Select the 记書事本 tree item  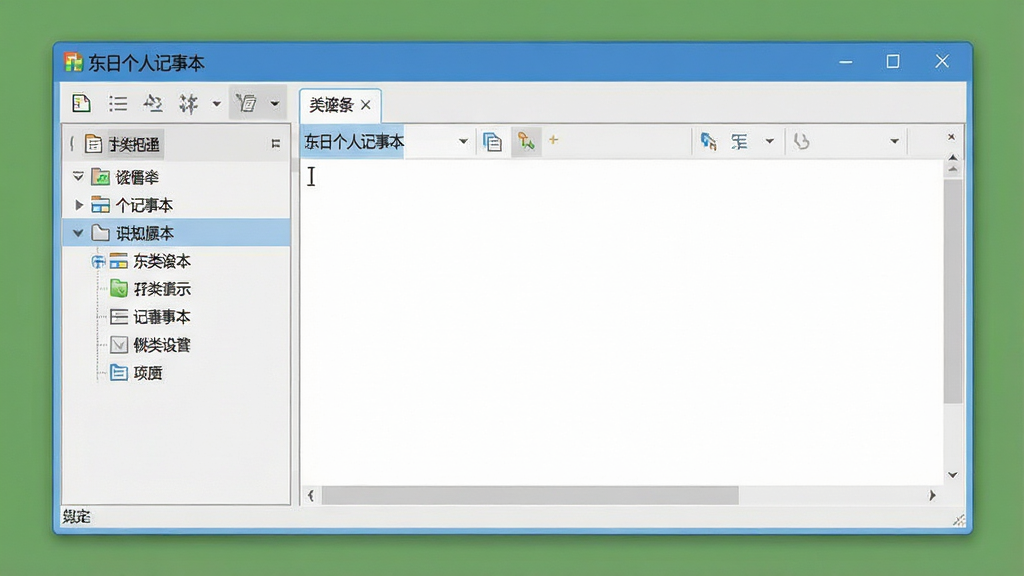[x=162, y=317]
